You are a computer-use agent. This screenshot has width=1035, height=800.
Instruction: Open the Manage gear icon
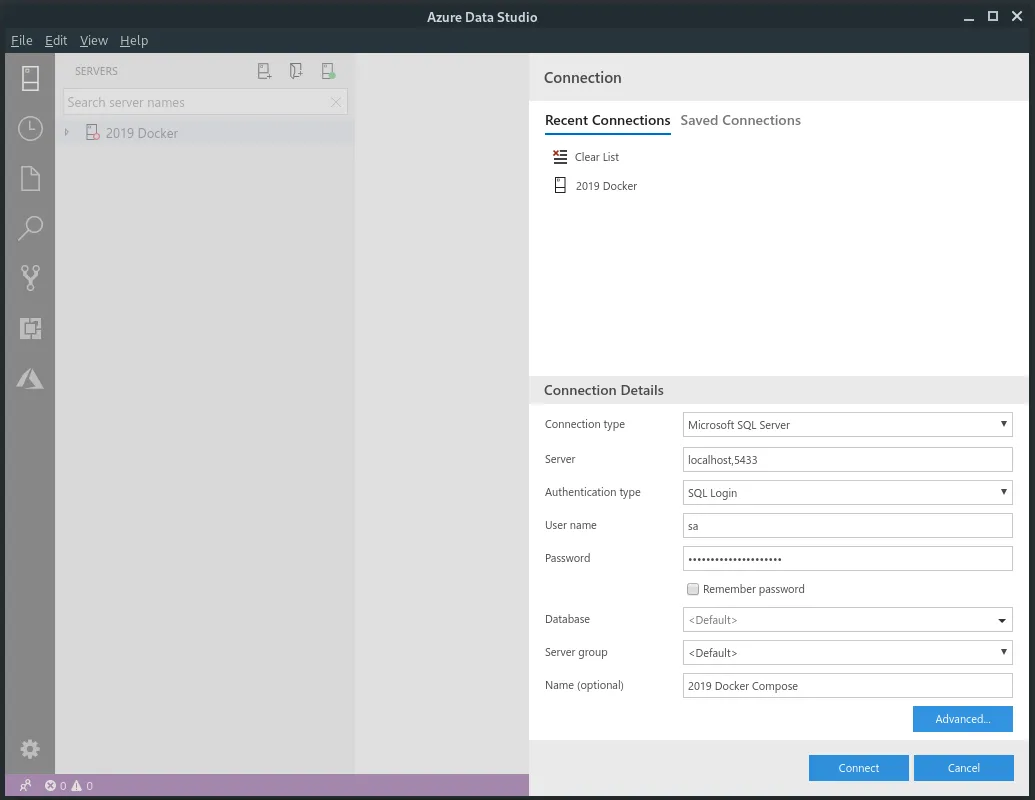(30, 749)
